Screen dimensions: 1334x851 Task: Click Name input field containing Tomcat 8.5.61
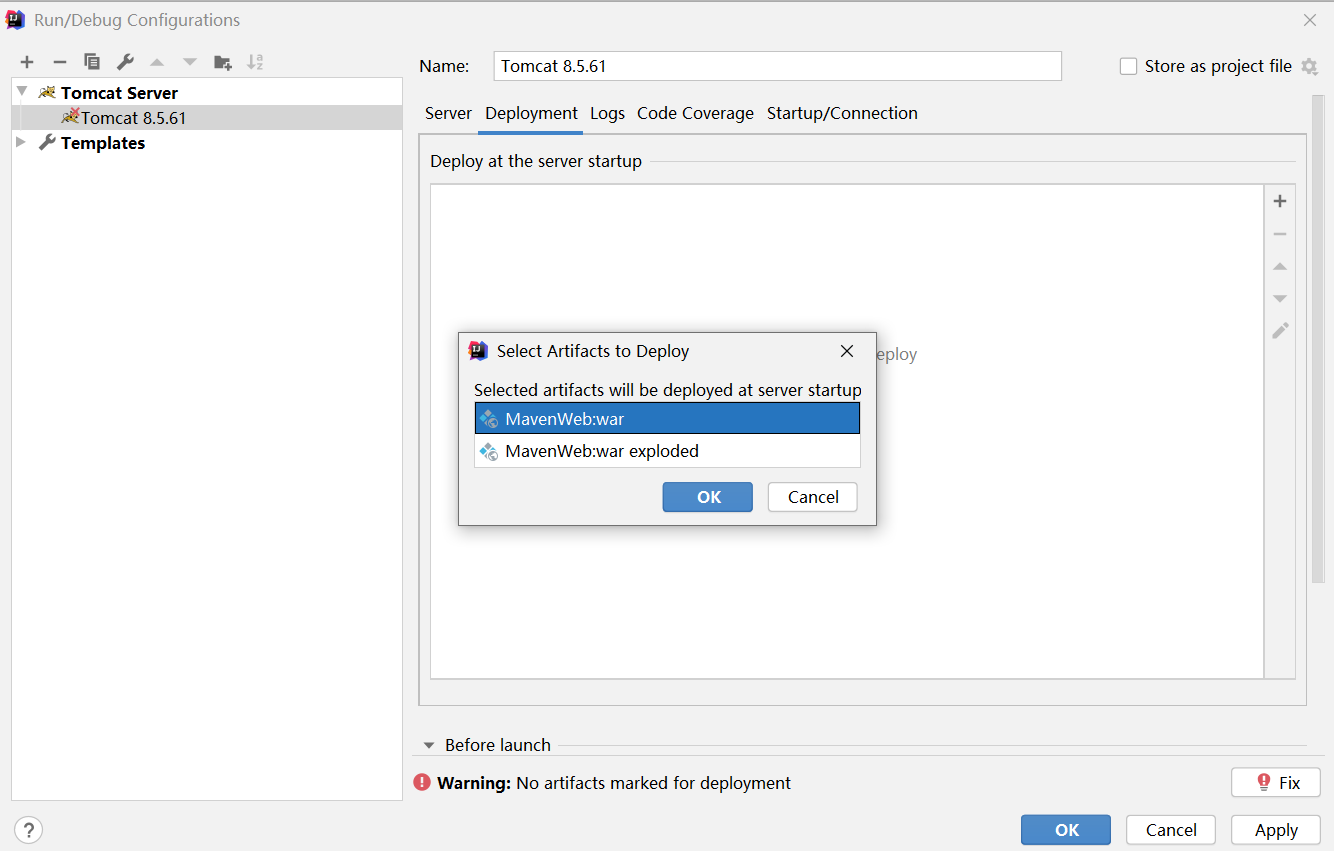coord(778,66)
